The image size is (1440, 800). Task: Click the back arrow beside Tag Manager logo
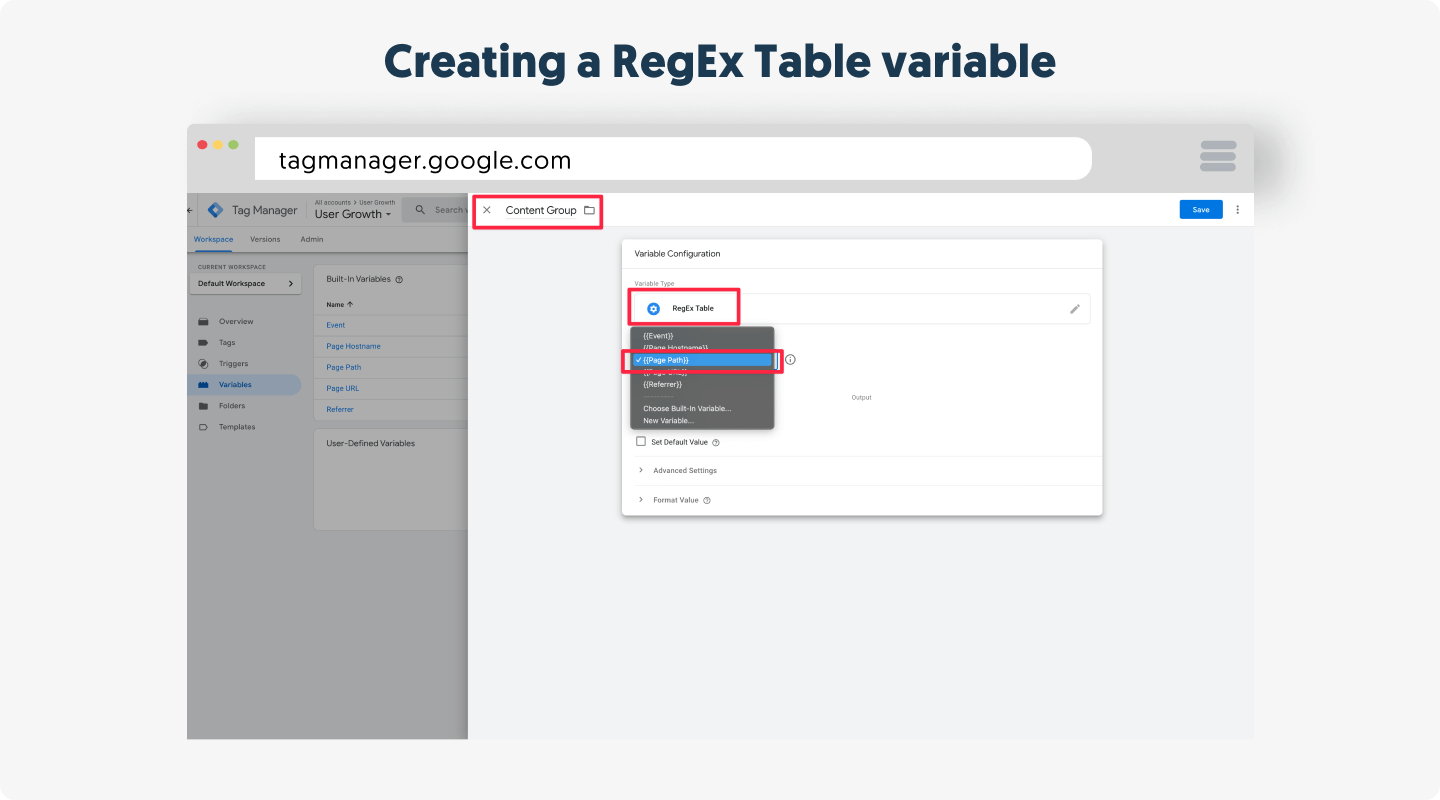coord(190,210)
